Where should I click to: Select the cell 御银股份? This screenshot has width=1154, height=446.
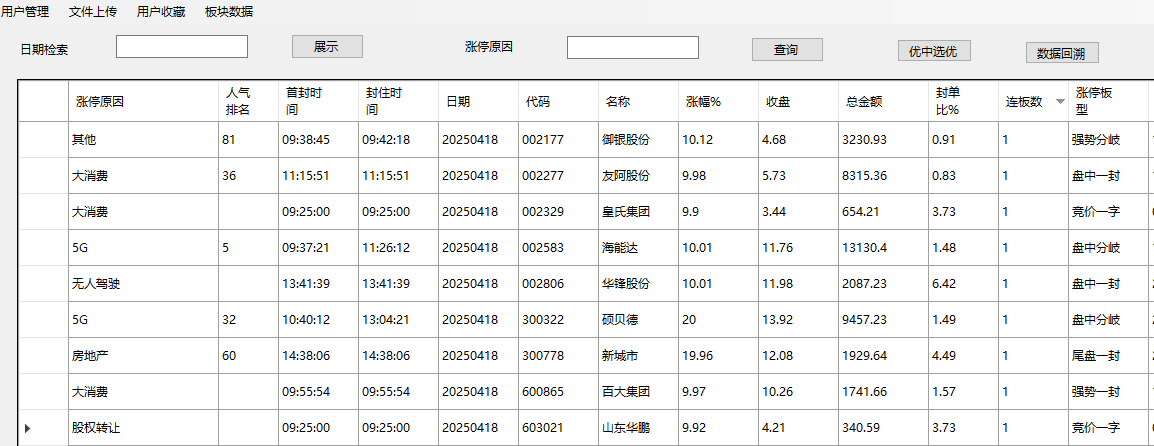tap(638, 140)
